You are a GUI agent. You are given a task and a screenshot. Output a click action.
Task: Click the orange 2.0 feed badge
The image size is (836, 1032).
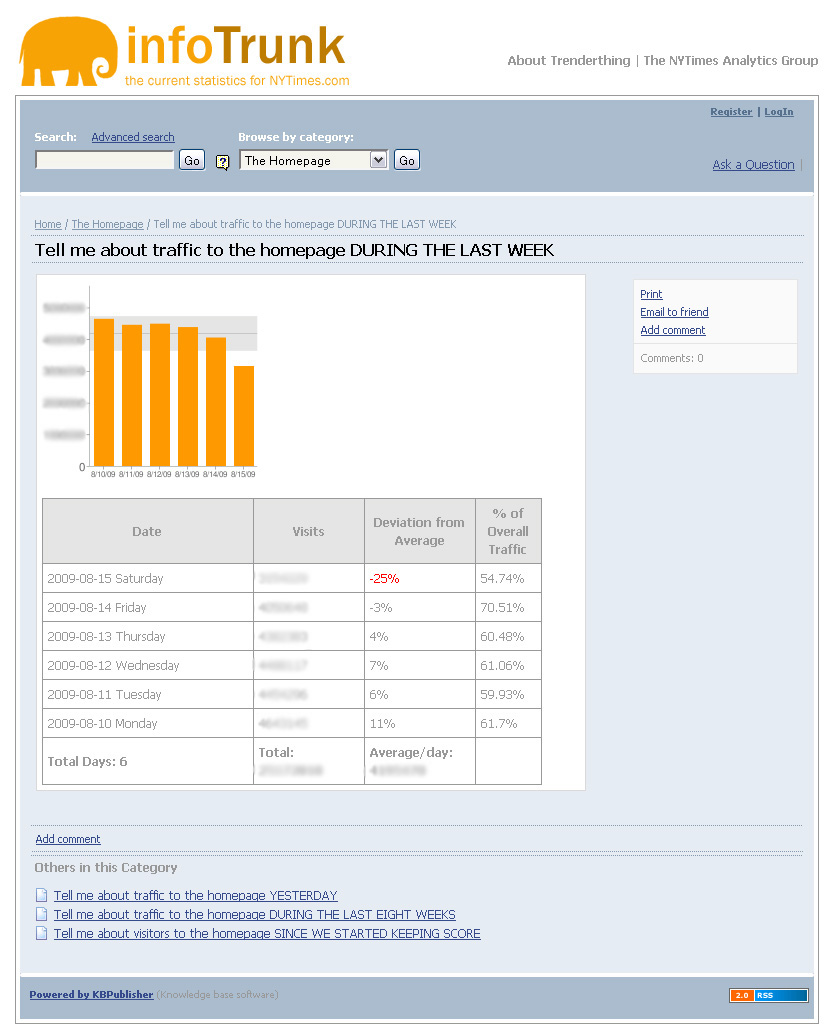[741, 994]
